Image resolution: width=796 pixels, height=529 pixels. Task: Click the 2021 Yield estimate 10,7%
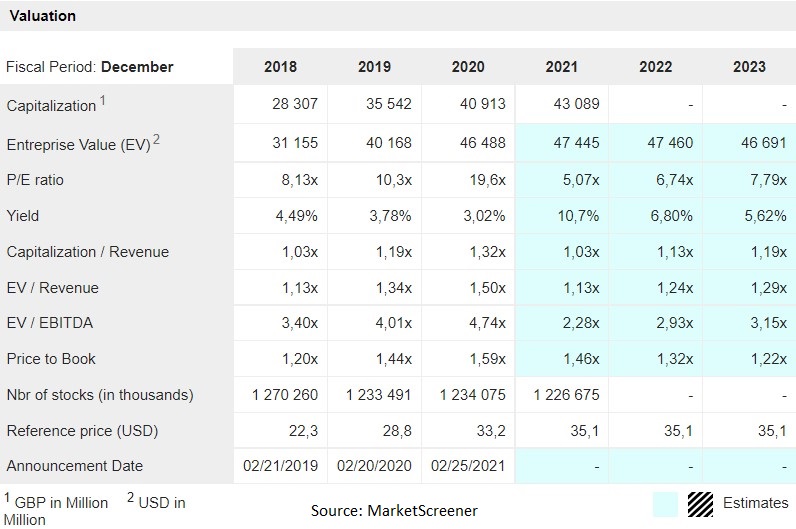click(x=578, y=216)
